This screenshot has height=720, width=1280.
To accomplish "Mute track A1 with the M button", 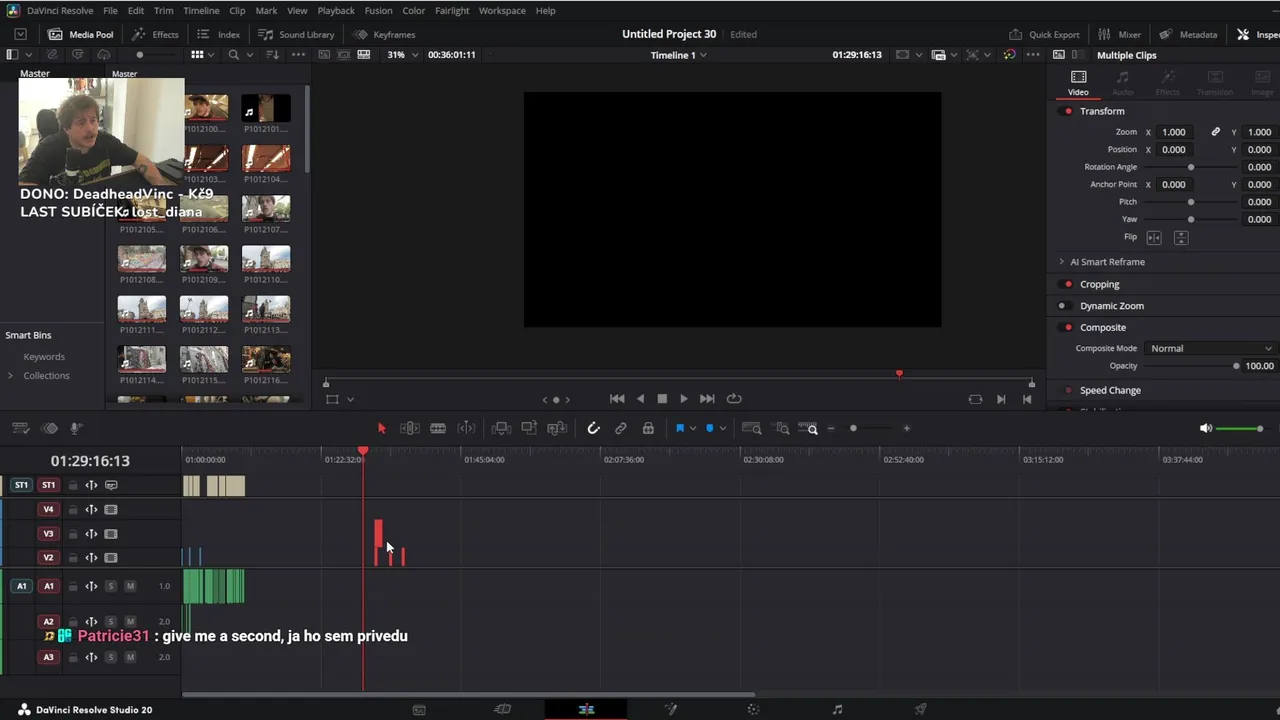I will click(x=130, y=586).
